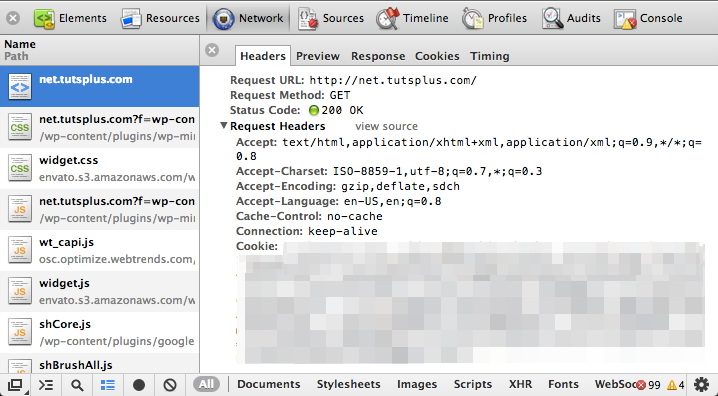Open the Profiles panel
This screenshot has width=718, height=396.
(495, 18)
